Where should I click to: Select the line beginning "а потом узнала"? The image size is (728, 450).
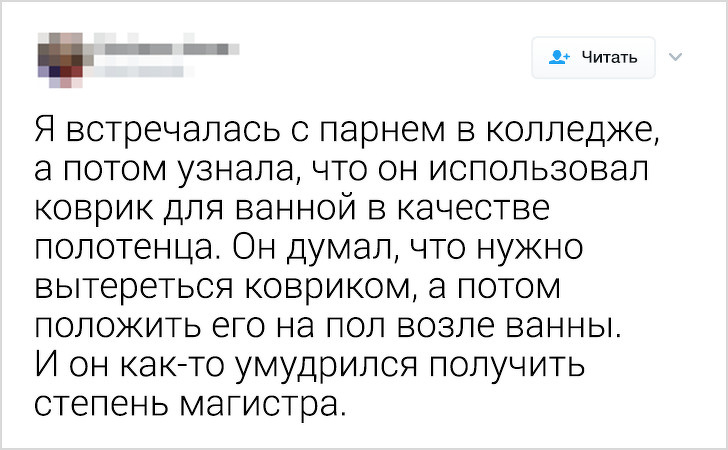[340, 173]
